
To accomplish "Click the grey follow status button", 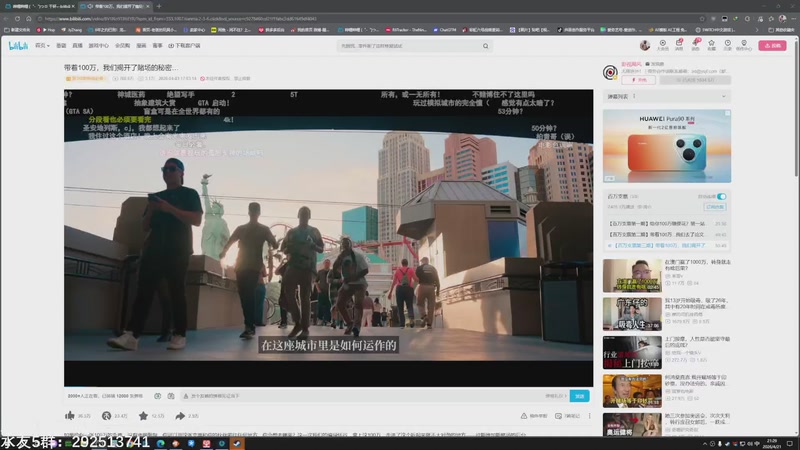I will pyautogui.click(x=695, y=80).
